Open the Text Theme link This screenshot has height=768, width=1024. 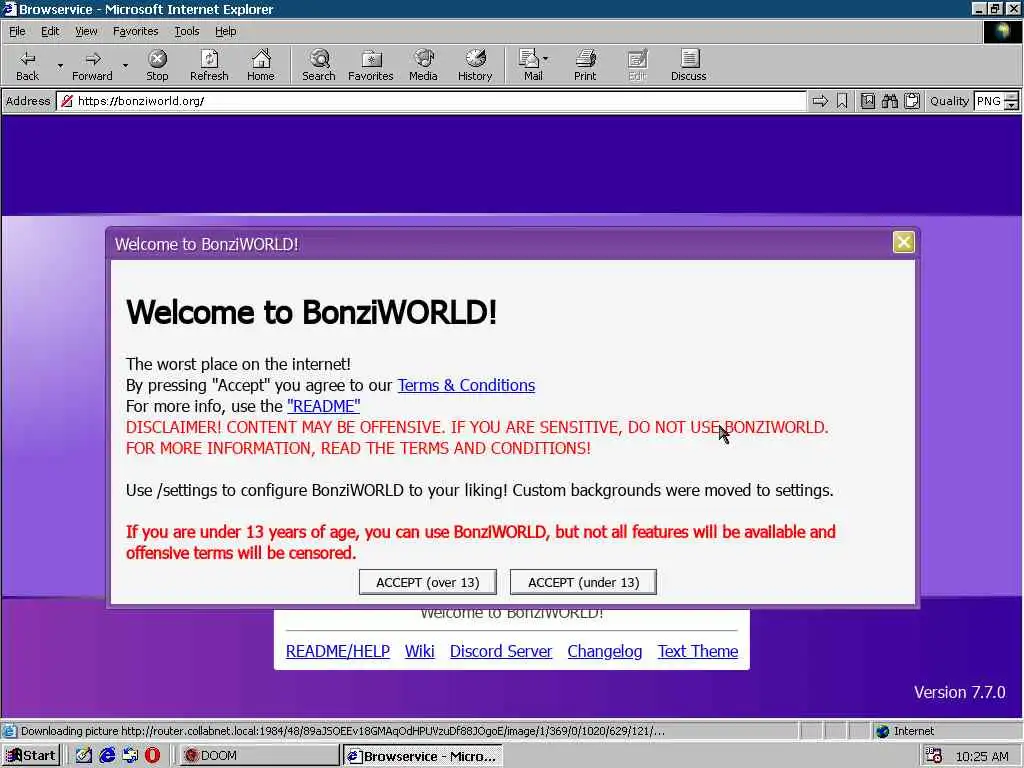[698, 651]
